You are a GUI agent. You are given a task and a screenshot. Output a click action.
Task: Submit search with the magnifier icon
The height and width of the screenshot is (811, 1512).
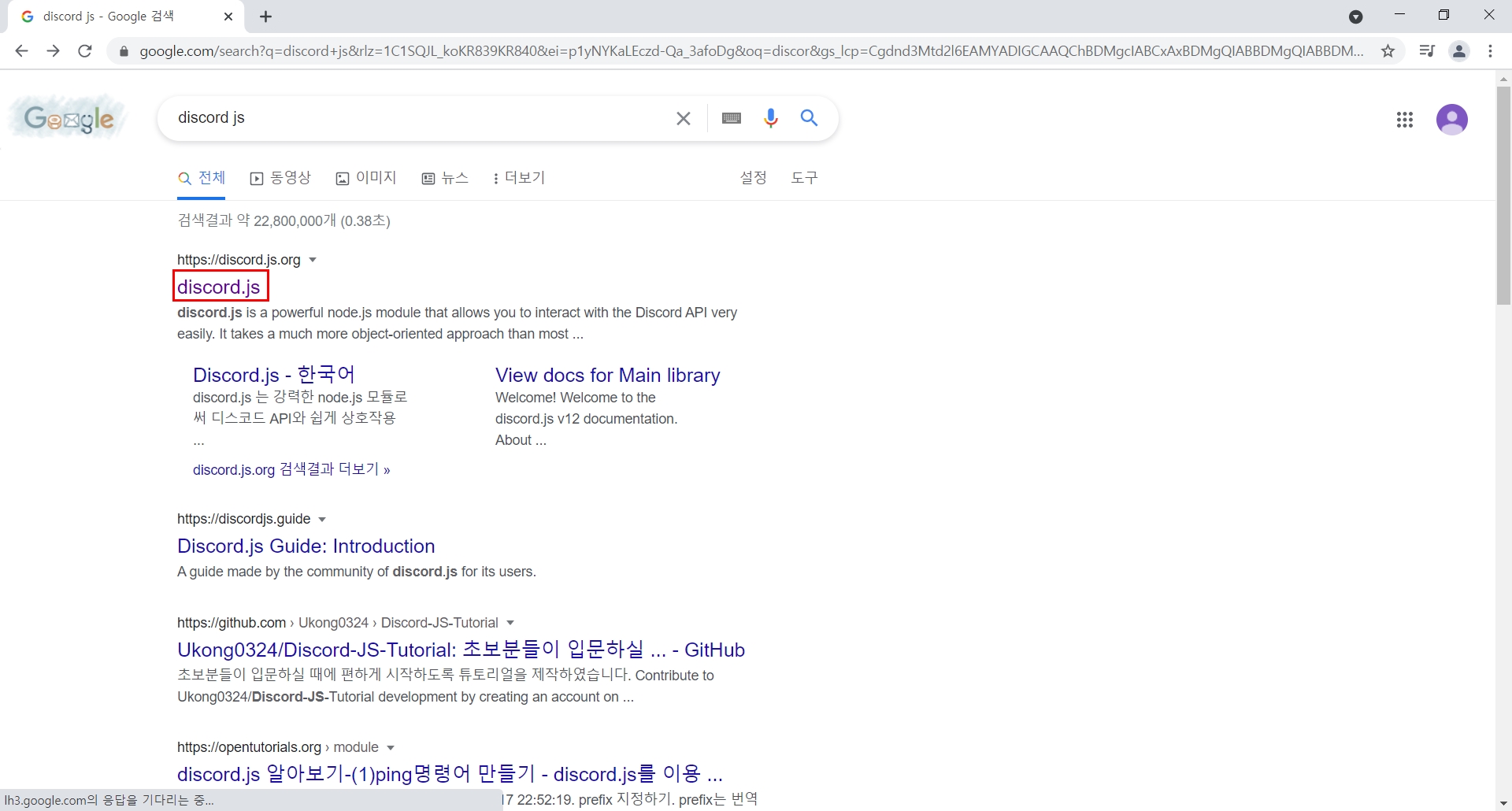tap(809, 118)
